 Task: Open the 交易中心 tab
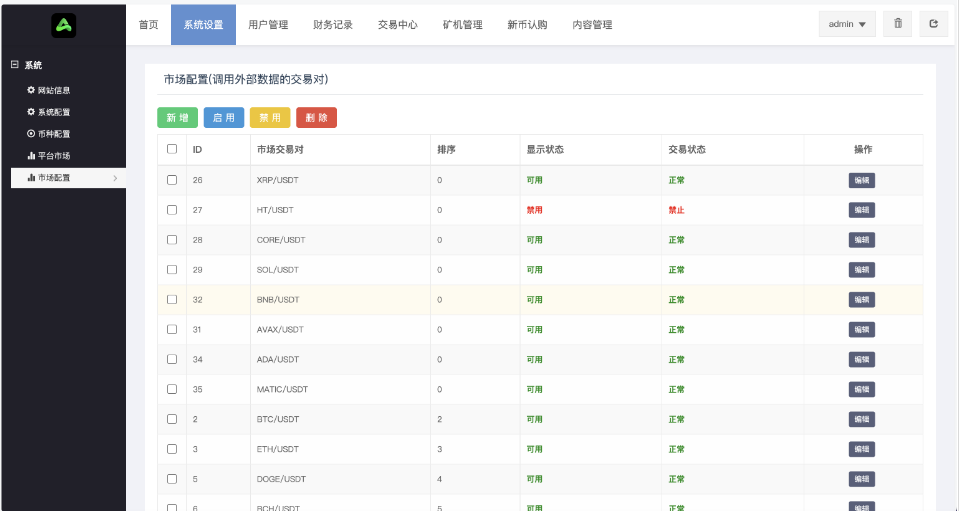point(397,24)
